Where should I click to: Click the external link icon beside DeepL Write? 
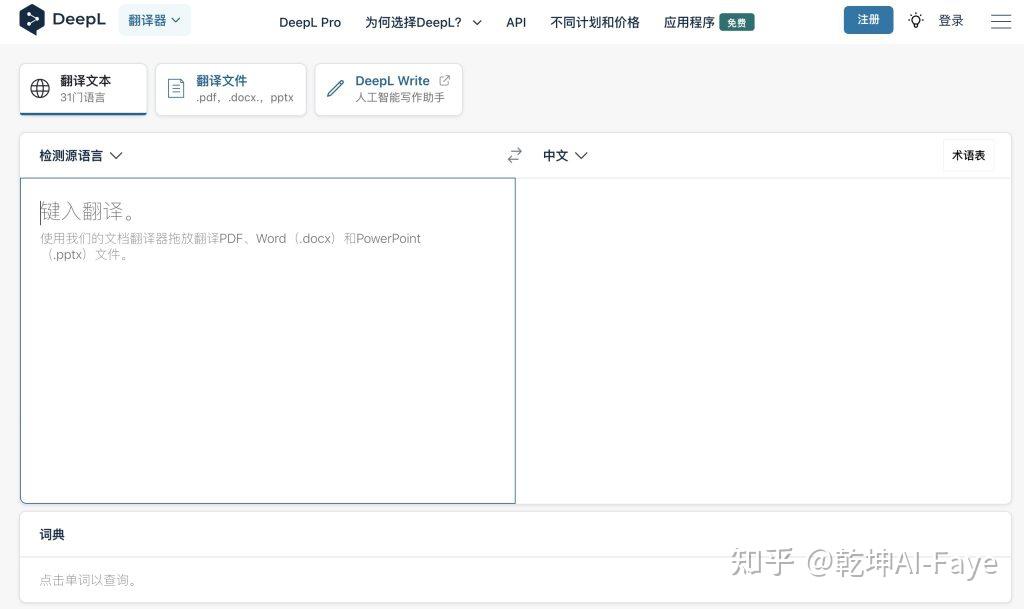(445, 80)
